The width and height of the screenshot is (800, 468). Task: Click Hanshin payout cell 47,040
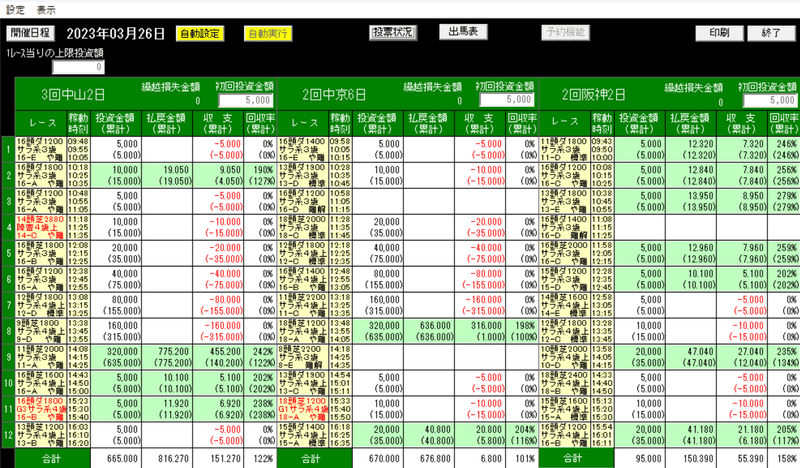coord(691,357)
